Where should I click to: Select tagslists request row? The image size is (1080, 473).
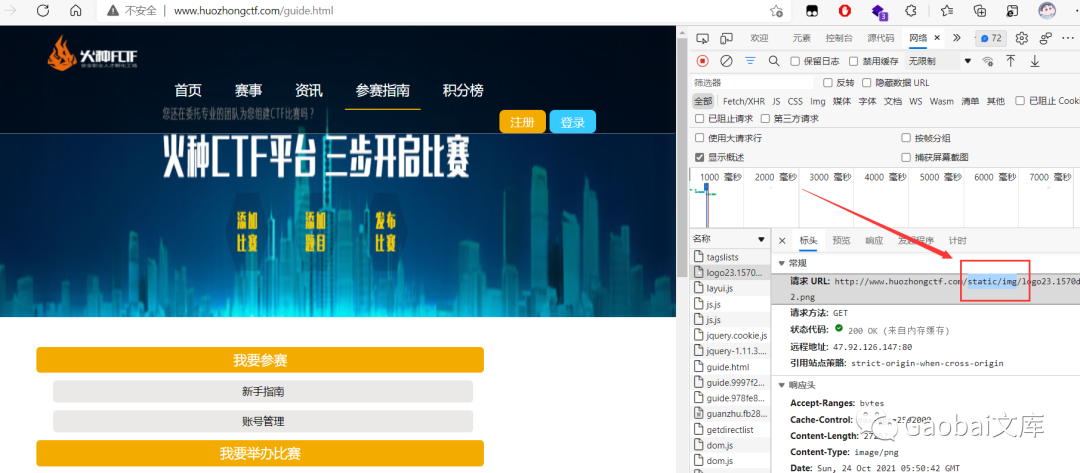730,257
